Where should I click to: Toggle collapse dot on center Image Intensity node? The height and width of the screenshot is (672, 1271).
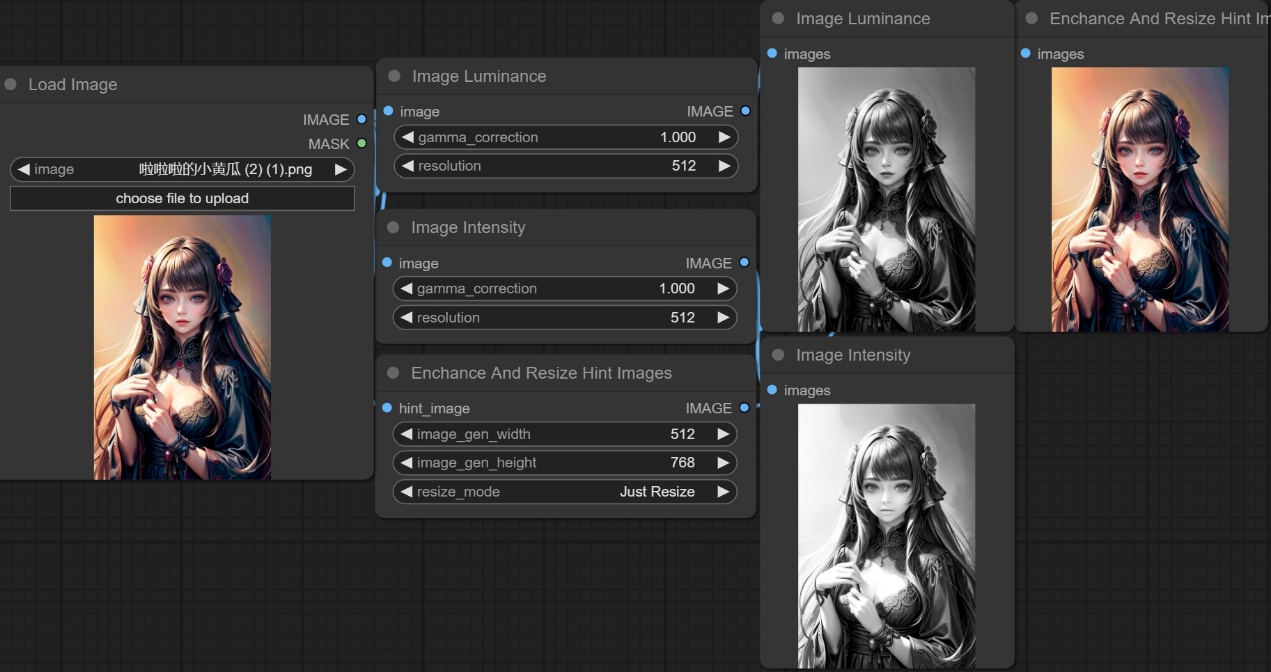coord(394,228)
